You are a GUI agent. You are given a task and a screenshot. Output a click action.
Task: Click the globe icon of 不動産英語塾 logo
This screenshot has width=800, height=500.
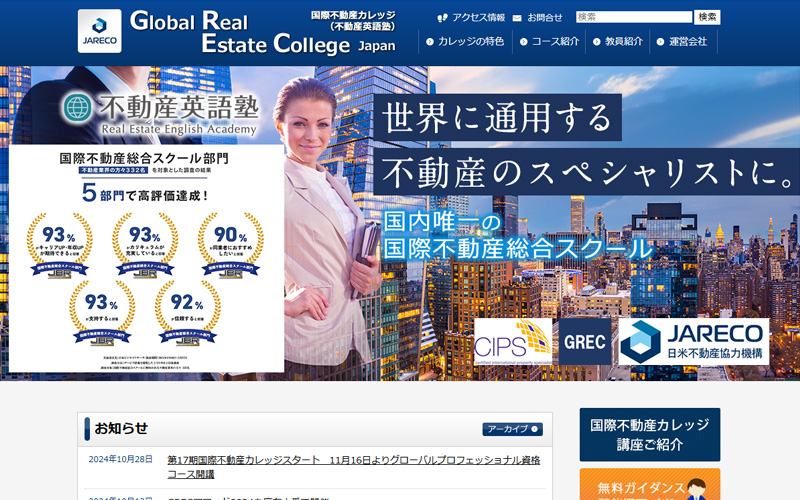(x=78, y=108)
